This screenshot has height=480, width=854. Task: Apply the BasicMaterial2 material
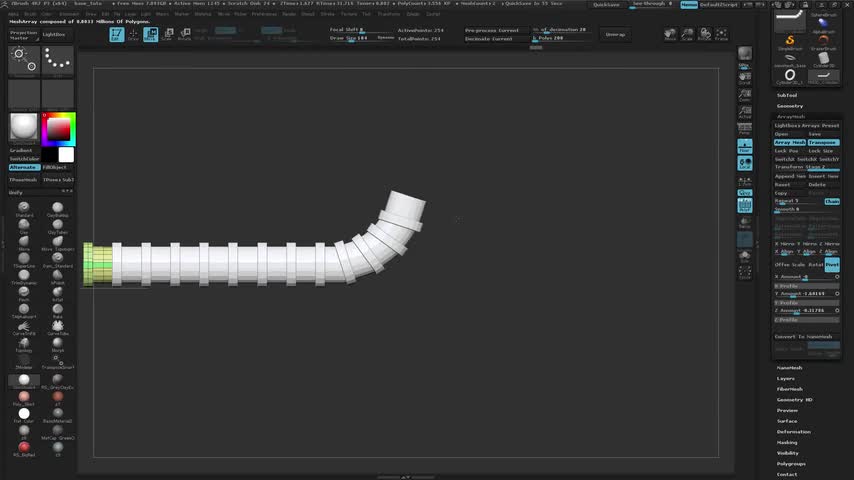[x=57, y=415]
